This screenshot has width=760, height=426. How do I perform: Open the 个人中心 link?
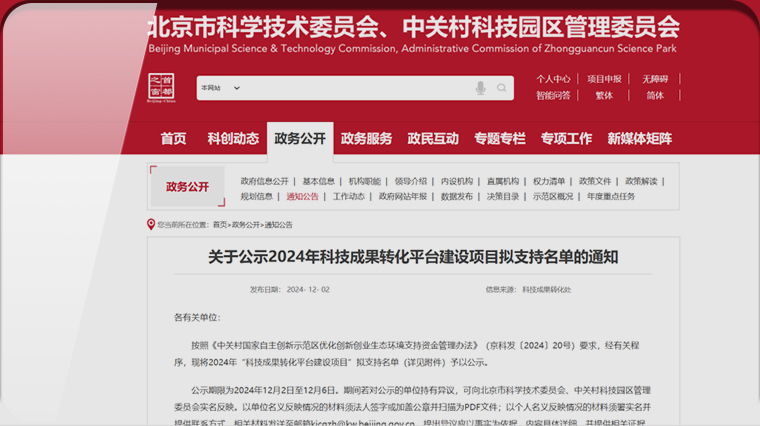point(553,79)
